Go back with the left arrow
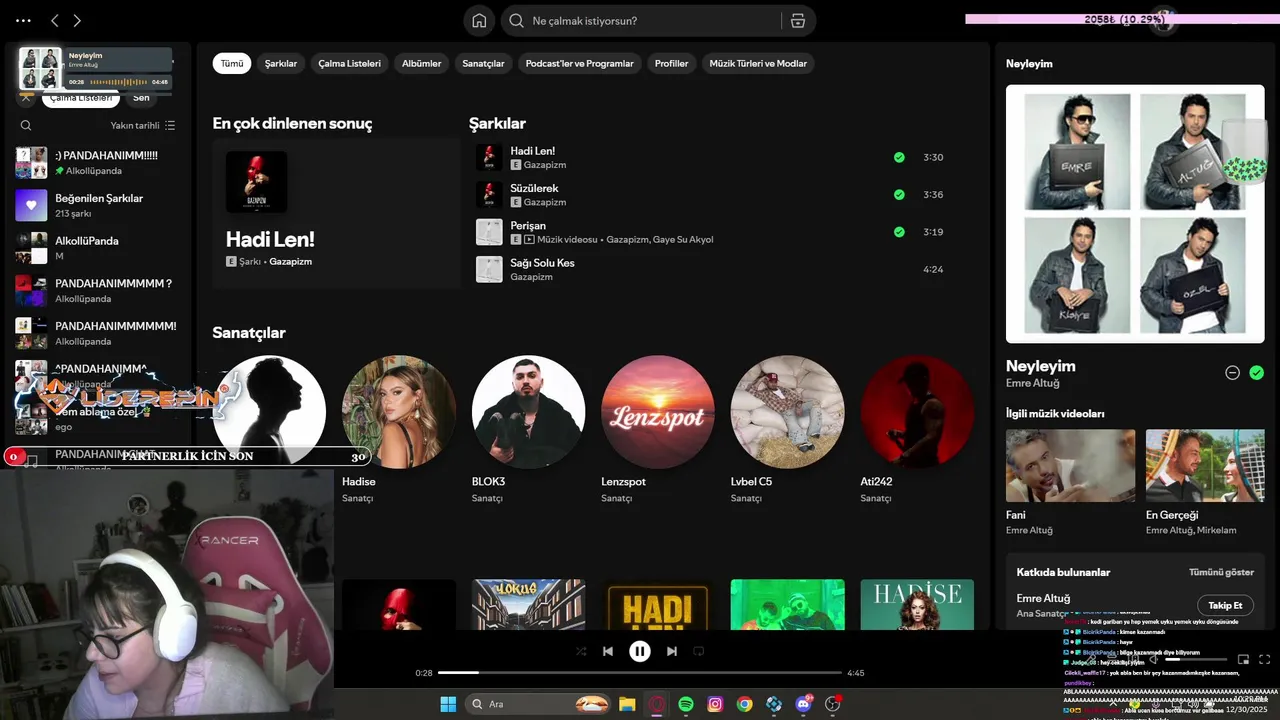This screenshot has height=720, width=1280. click(55, 20)
